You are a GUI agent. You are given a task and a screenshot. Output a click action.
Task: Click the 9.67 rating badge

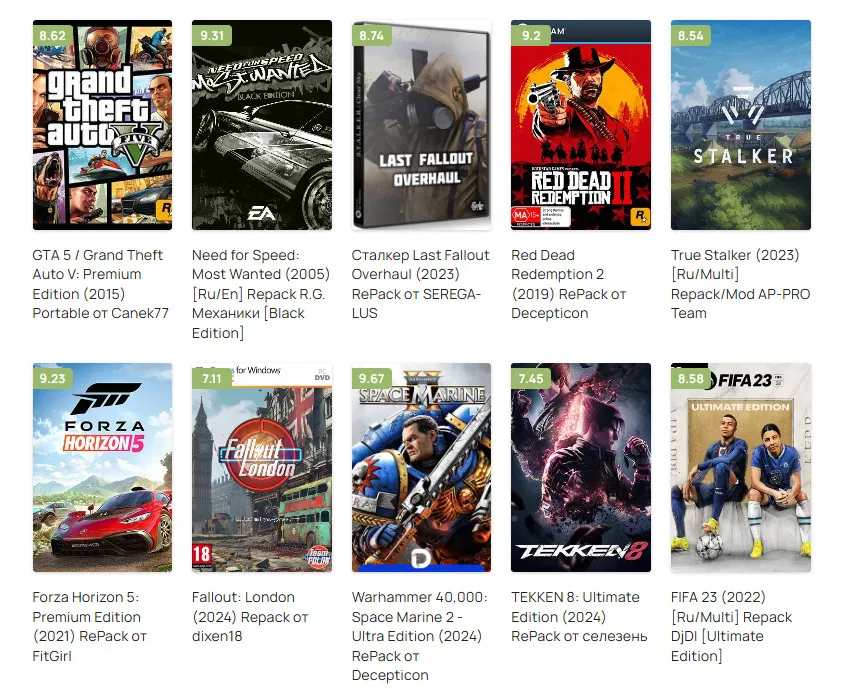coord(371,379)
